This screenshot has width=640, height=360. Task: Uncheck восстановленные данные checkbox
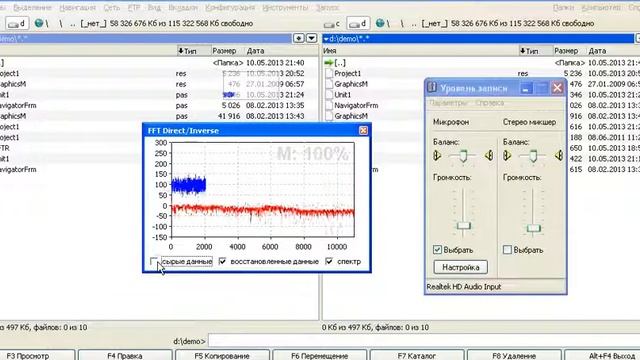[222, 261]
